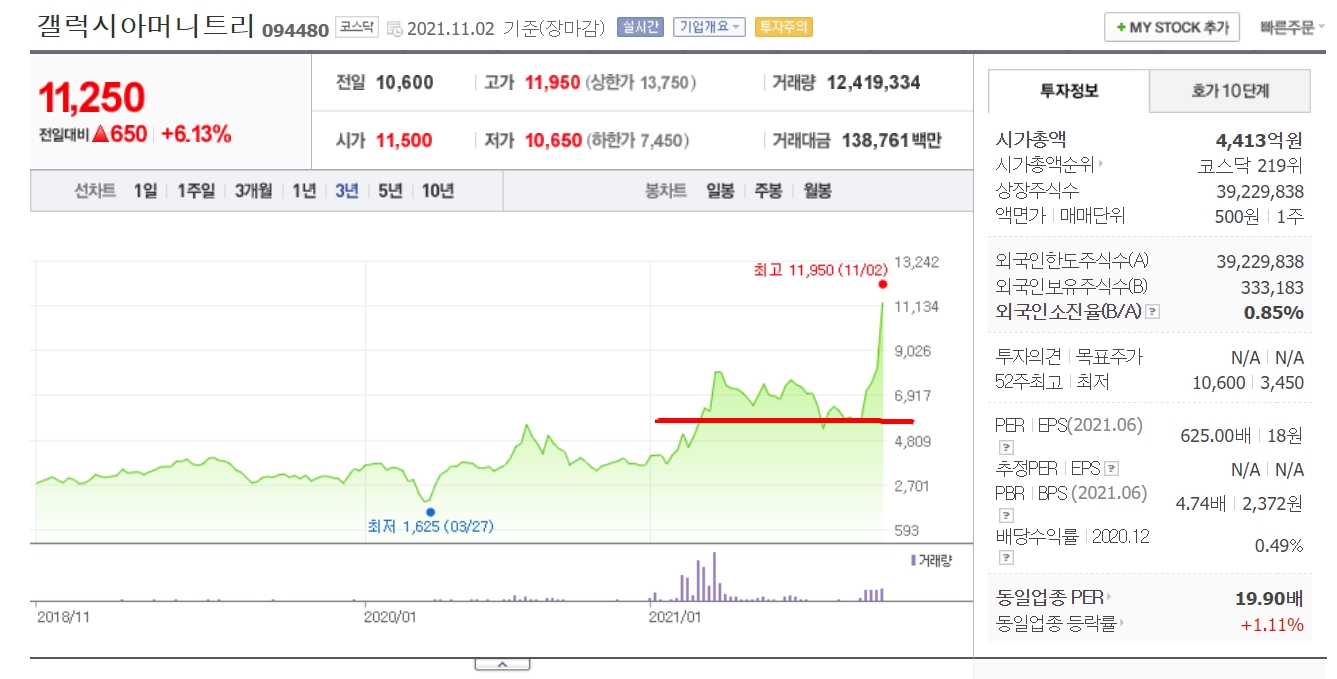Screen dimensions: 1337x679
Task: Open the 시가총액순위 ranking link
Action: 1050,165
